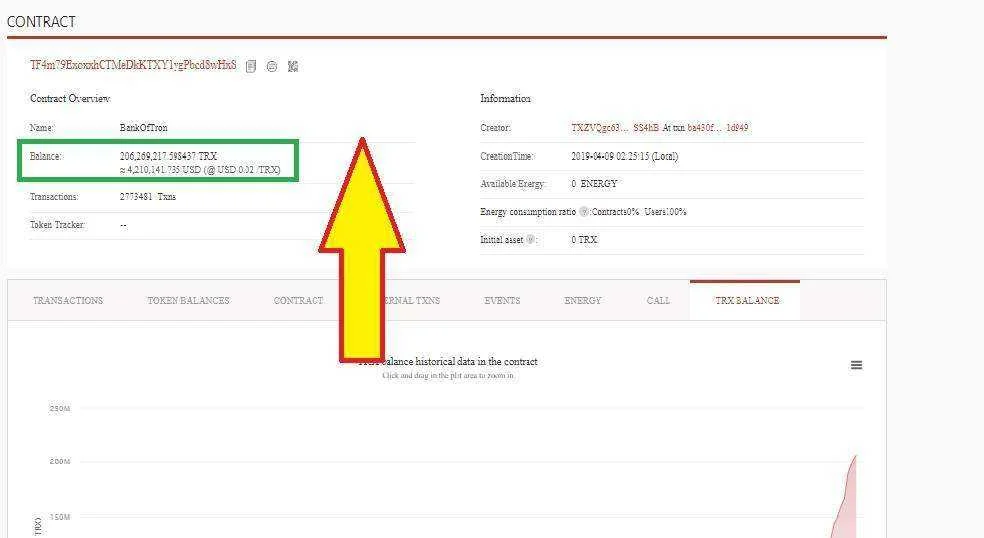Click the Token Tracker row dash value
Screen dimensions: 984x538
123,225
